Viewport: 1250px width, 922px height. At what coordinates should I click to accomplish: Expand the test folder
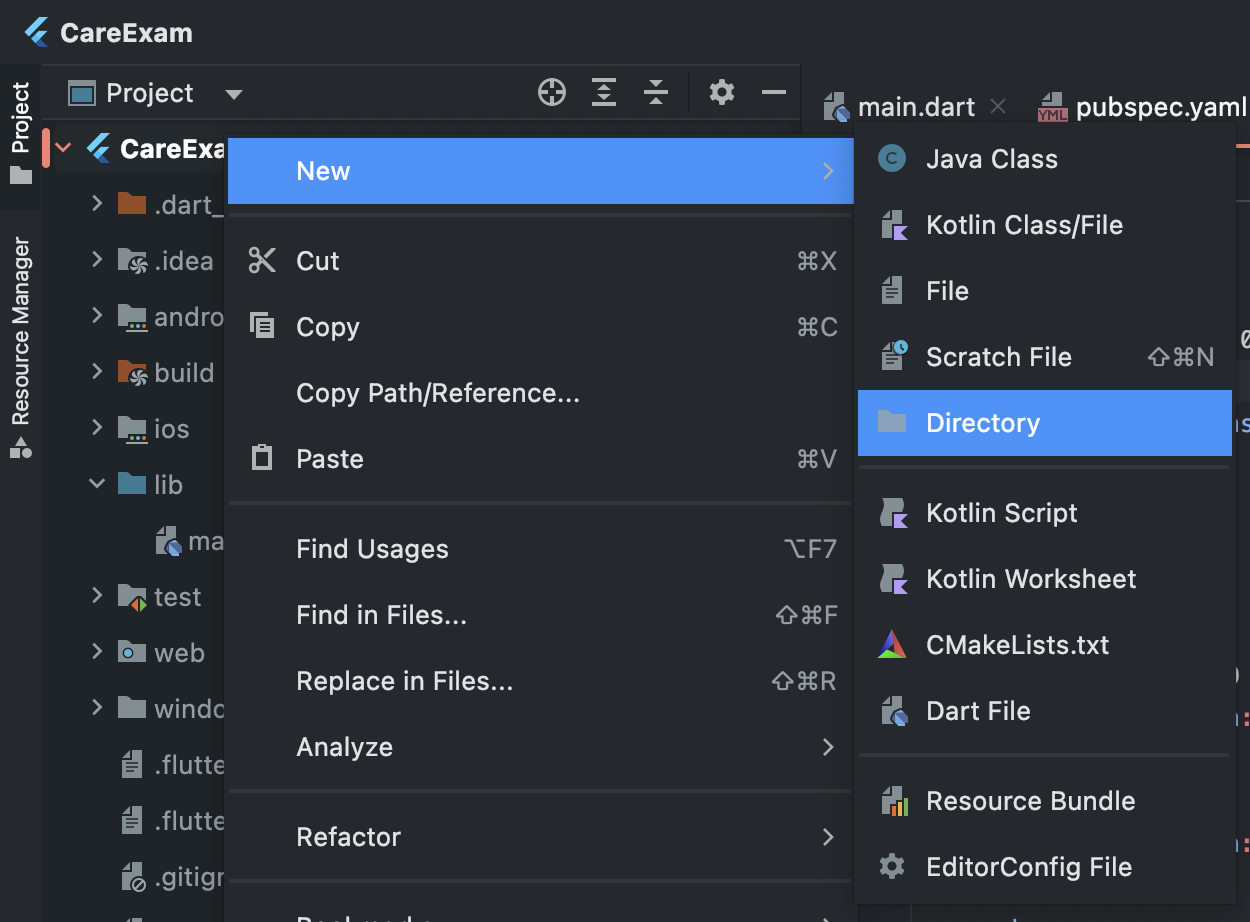(x=97, y=596)
